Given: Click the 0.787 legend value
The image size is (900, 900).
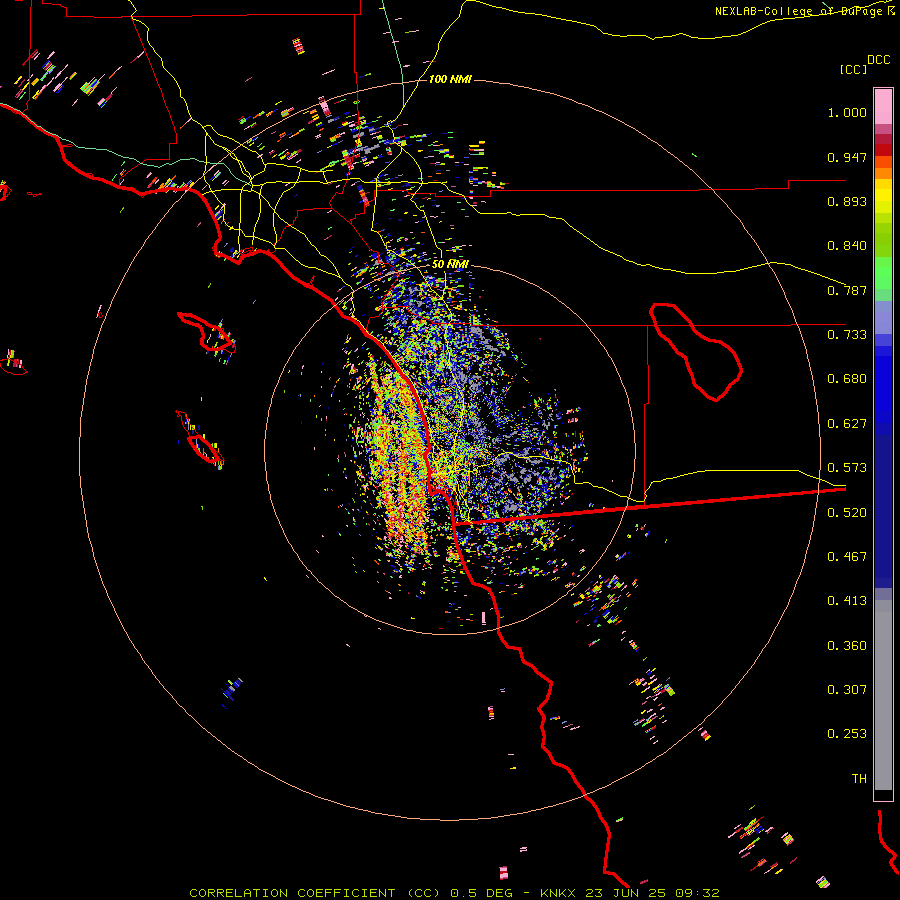Looking at the screenshot, I should pos(847,290).
